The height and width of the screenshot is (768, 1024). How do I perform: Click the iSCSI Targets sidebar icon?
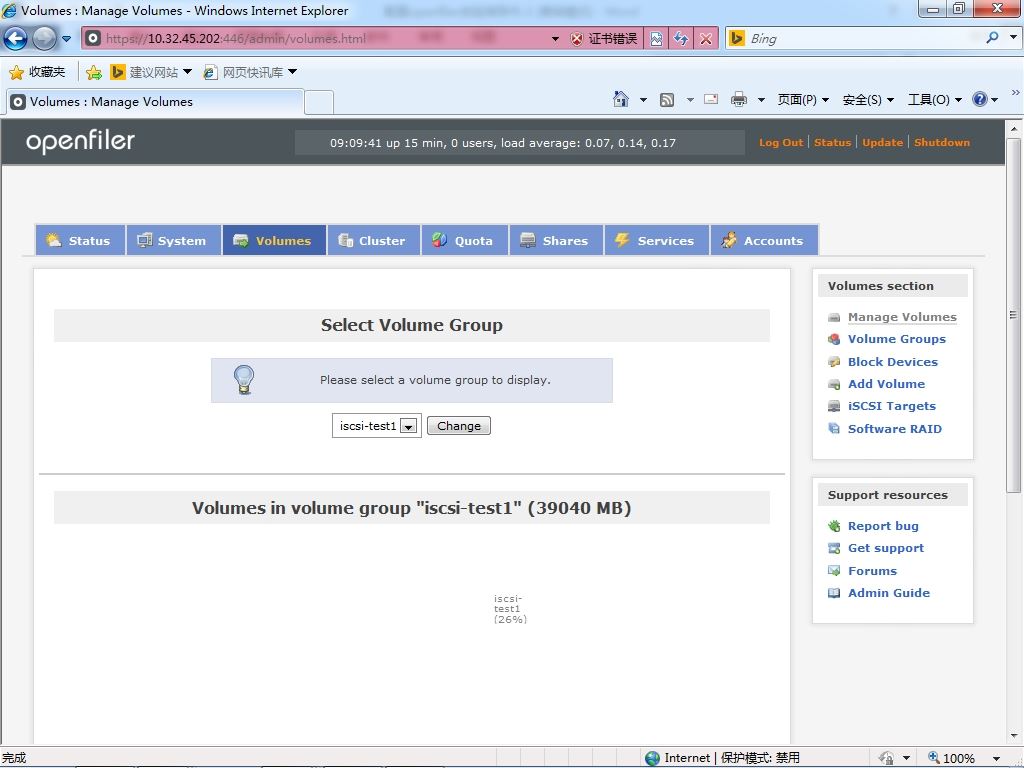click(x=834, y=406)
